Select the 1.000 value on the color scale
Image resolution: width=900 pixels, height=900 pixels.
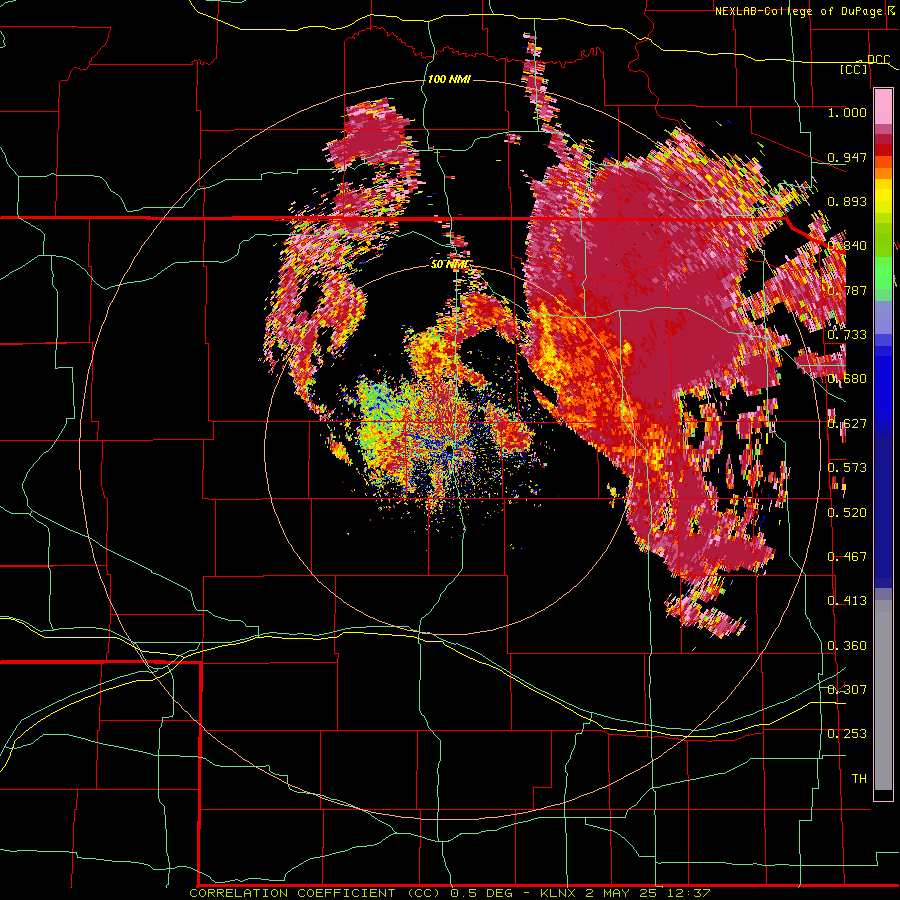847,112
